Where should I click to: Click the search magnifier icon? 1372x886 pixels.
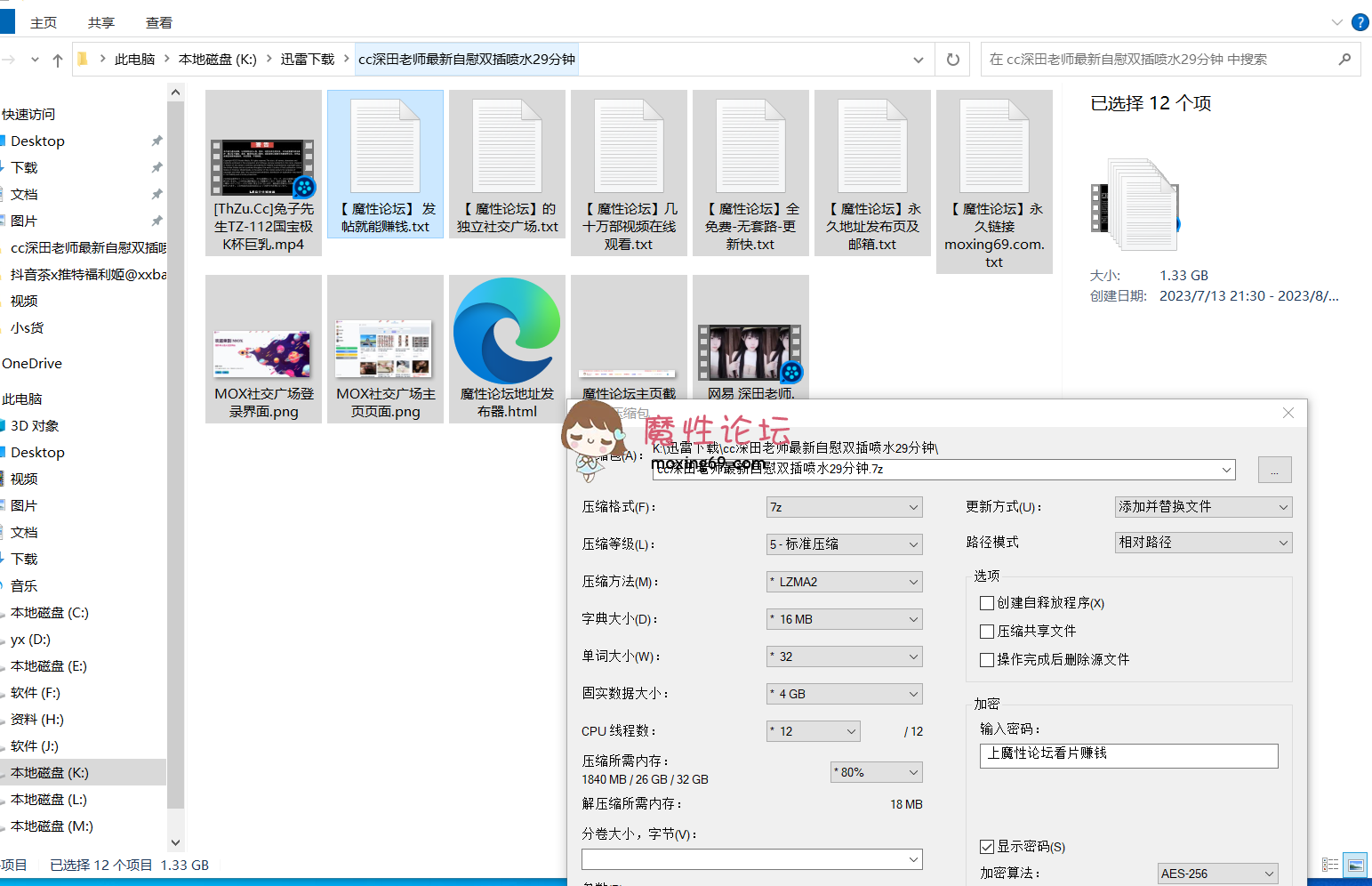coord(1344,60)
